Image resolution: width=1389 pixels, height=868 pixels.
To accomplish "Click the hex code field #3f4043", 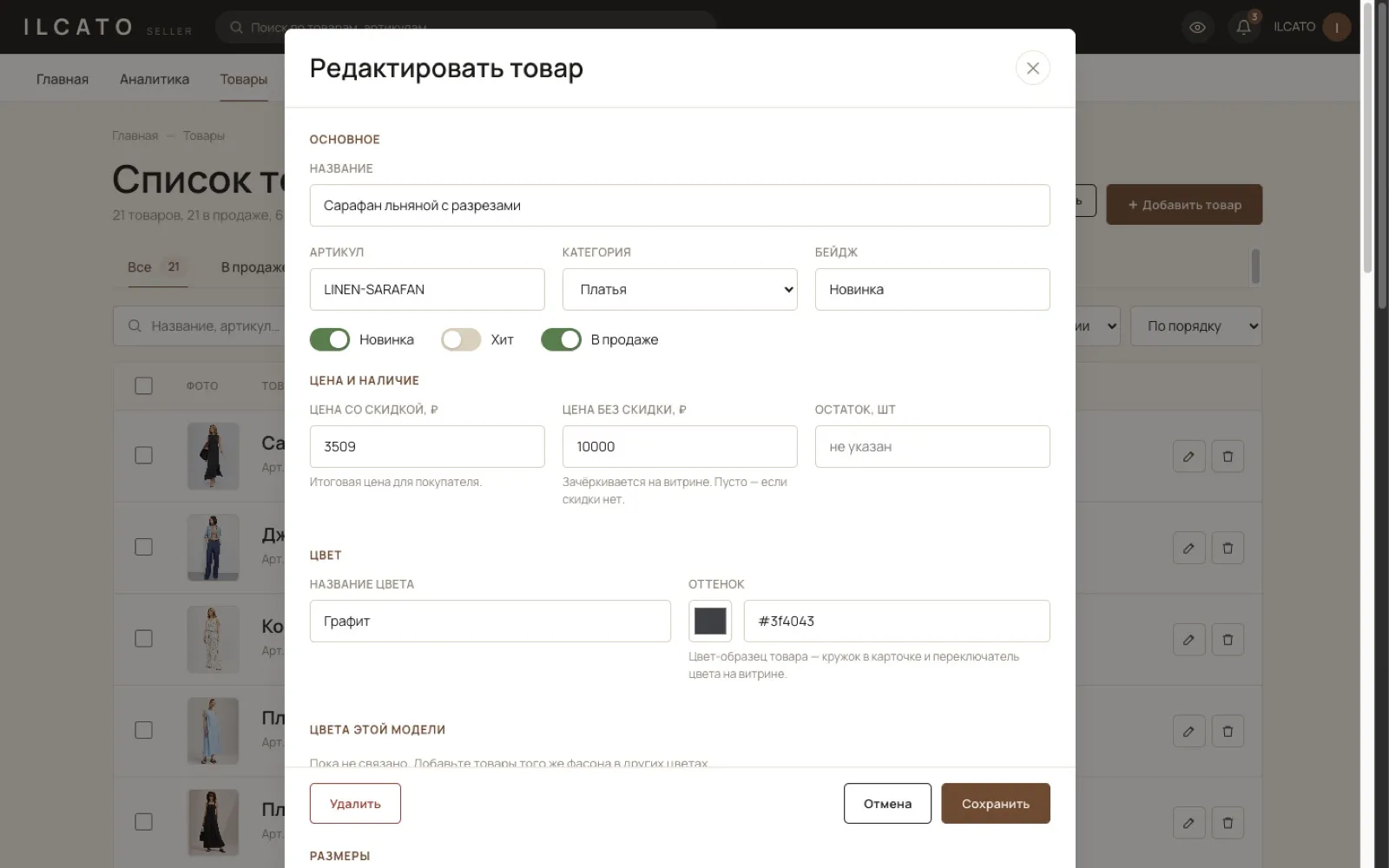I will [897, 621].
